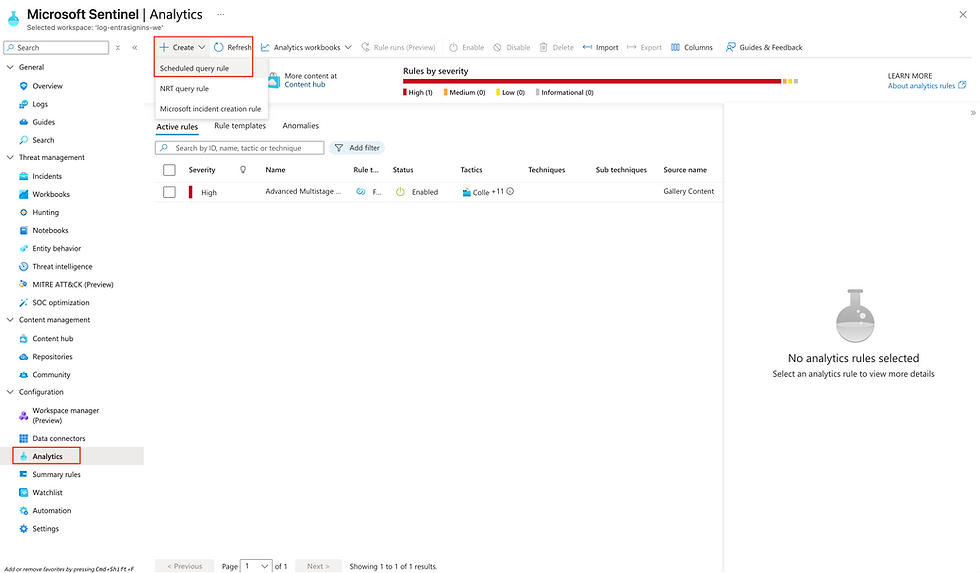Click Import in the toolbar

coord(600,47)
